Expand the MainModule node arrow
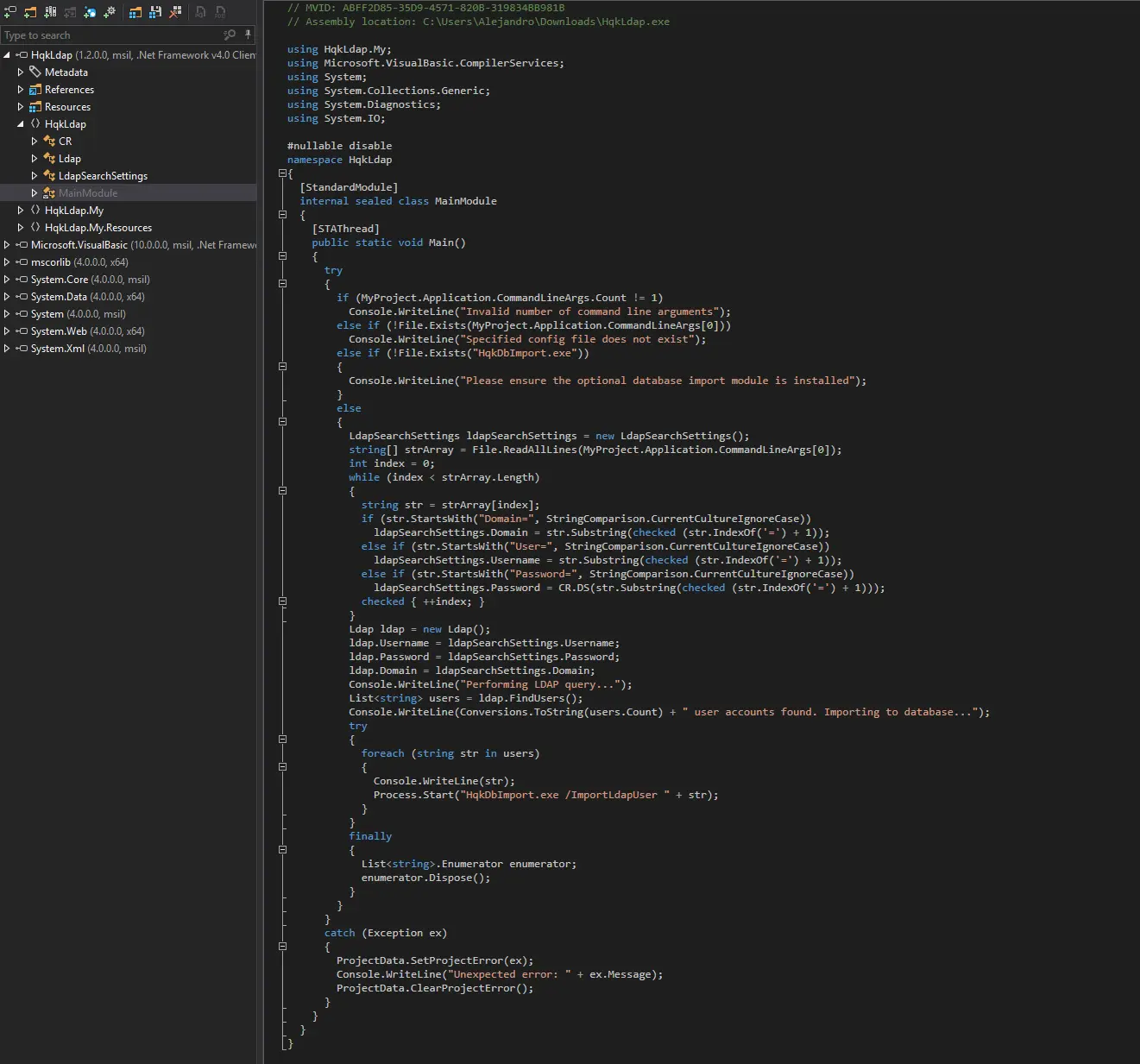The width and height of the screenshot is (1140, 1064). coord(35,192)
